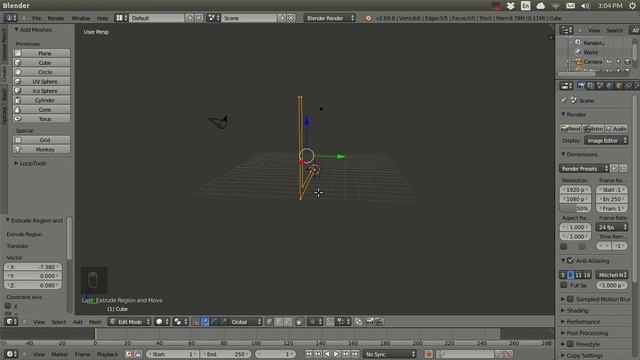
Task: Select the Render Layers properties tab icon
Action: tap(591, 85)
